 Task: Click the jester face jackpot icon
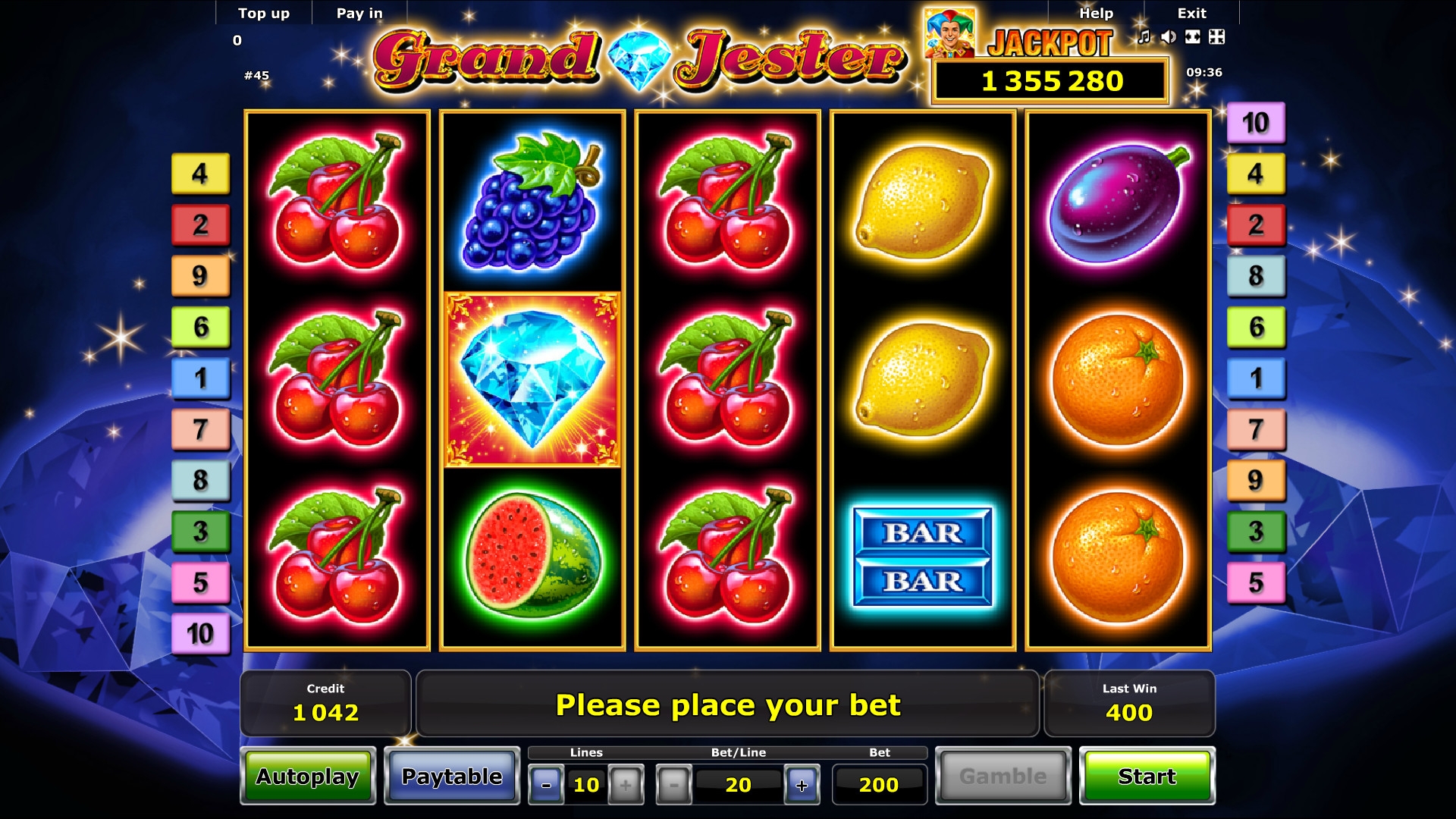949,33
